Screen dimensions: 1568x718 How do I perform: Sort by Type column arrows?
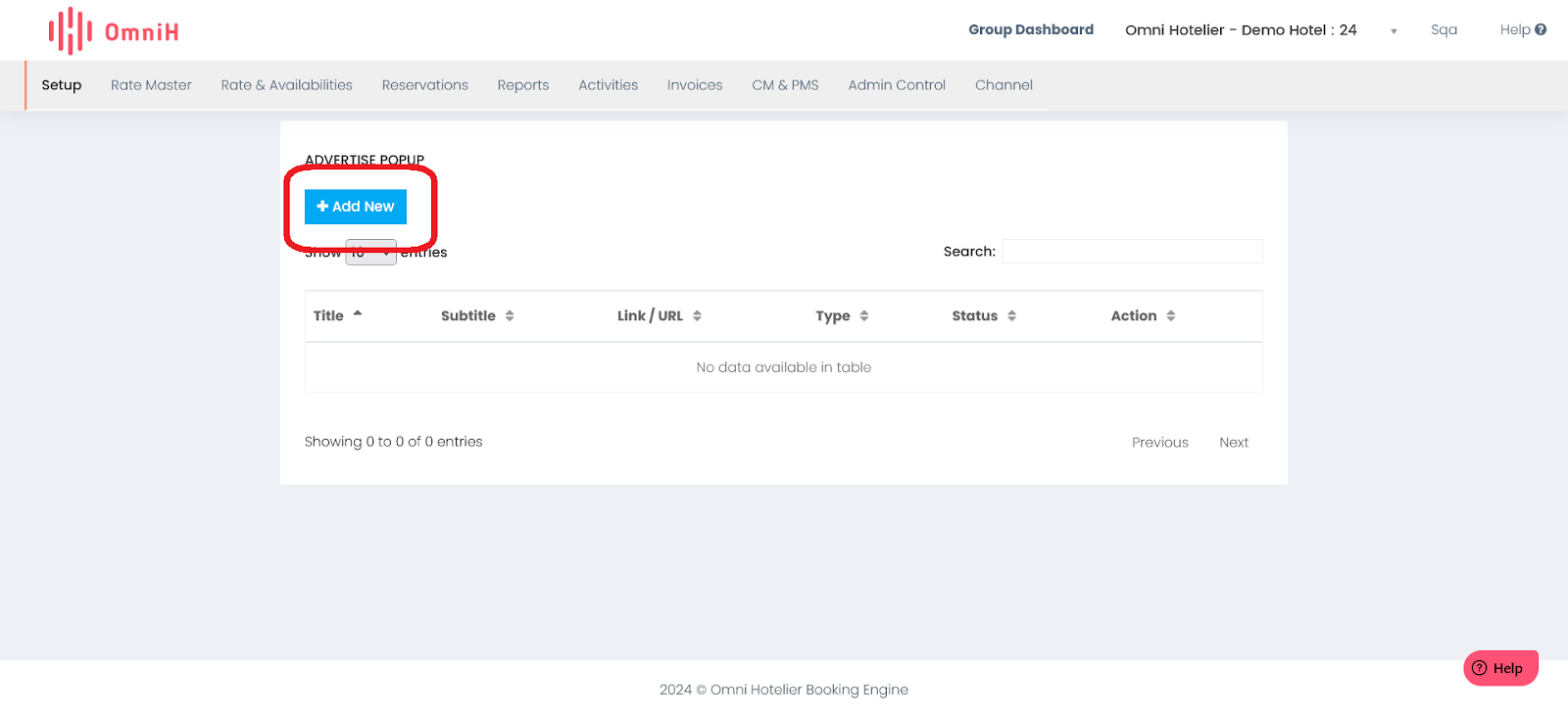tap(864, 315)
